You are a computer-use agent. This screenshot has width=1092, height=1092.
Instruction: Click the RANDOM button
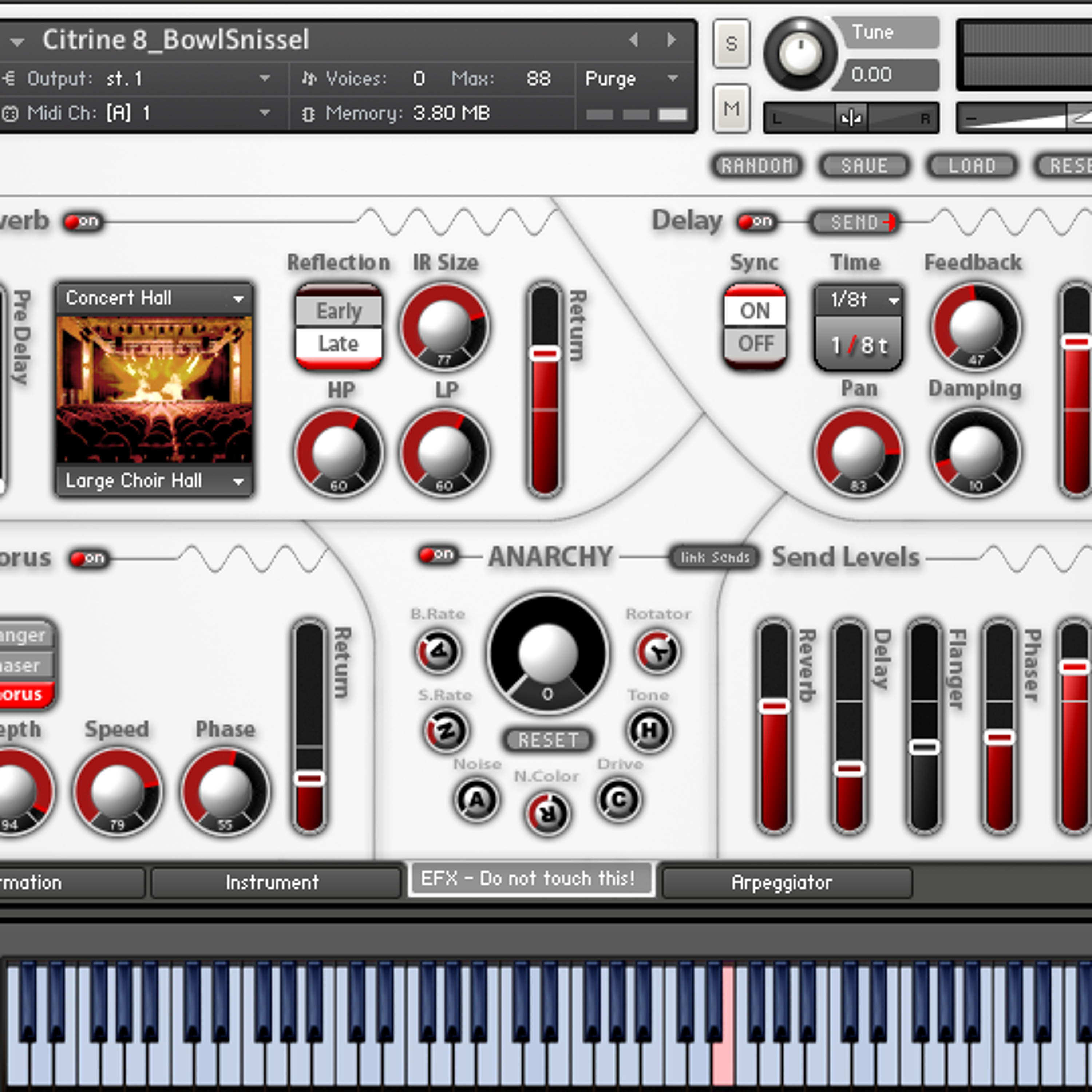pos(756,166)
